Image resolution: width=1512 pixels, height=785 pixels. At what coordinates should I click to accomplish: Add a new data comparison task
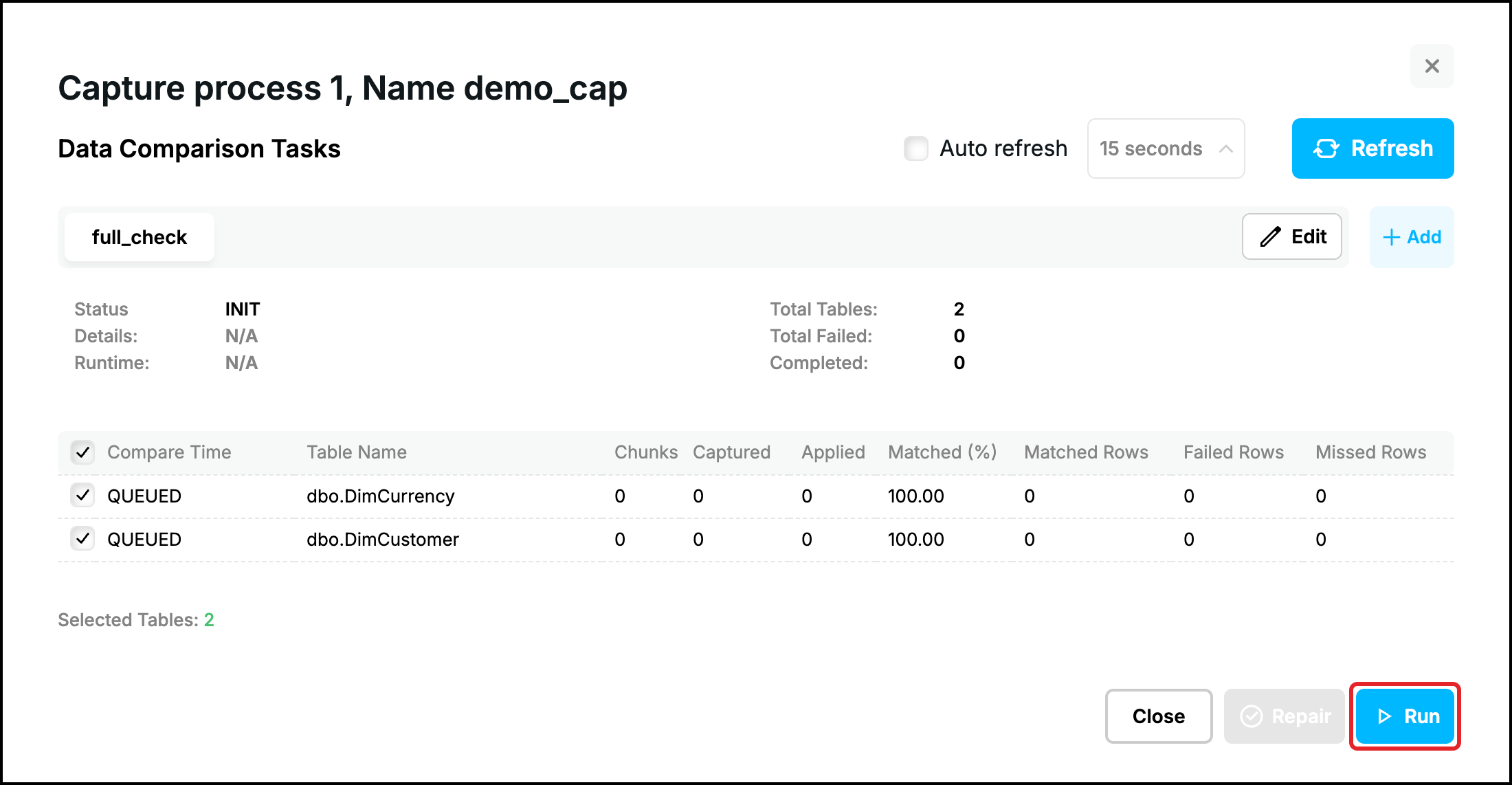coord(1411,237)
